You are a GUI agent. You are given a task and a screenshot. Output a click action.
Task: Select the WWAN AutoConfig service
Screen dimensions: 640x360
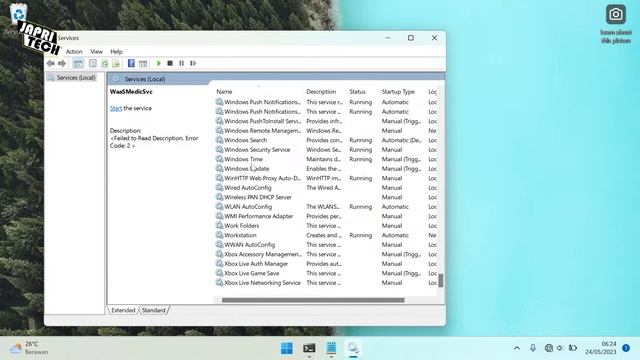[x=327, y=245]
